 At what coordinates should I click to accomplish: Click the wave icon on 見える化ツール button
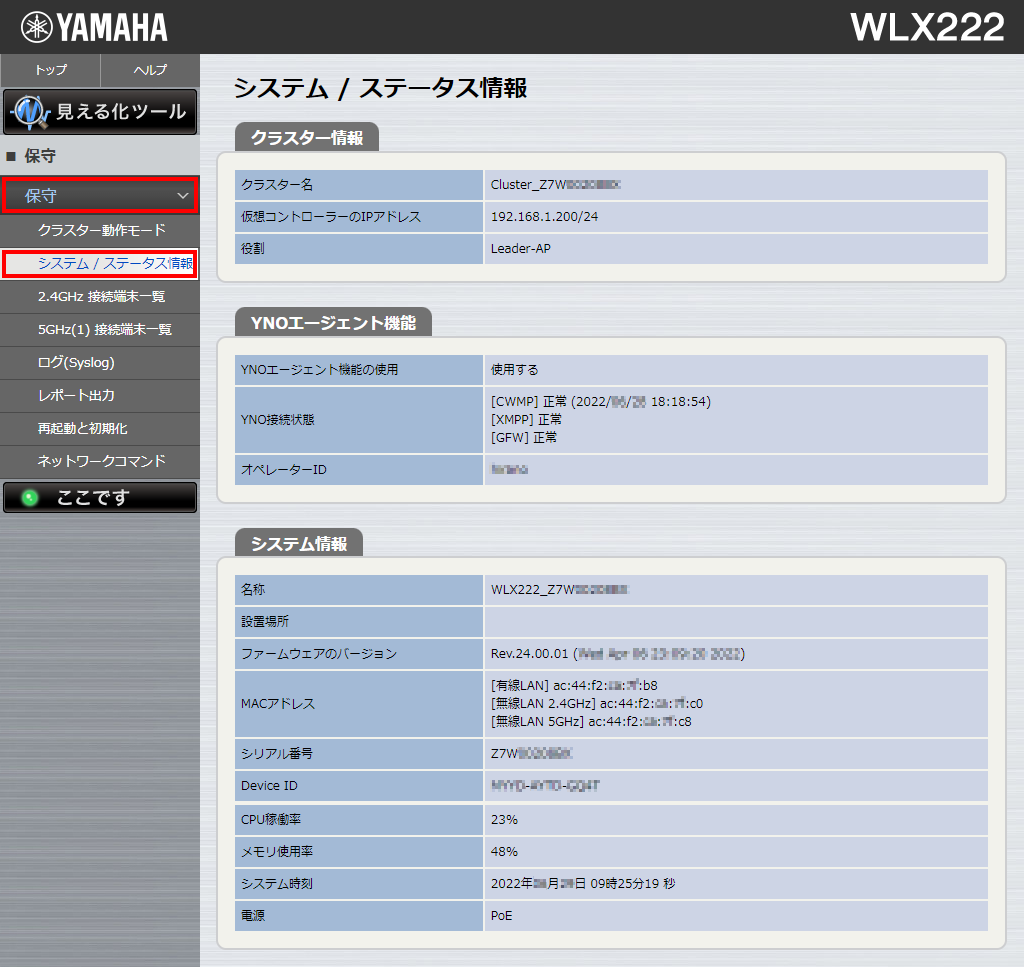point(31,112)
